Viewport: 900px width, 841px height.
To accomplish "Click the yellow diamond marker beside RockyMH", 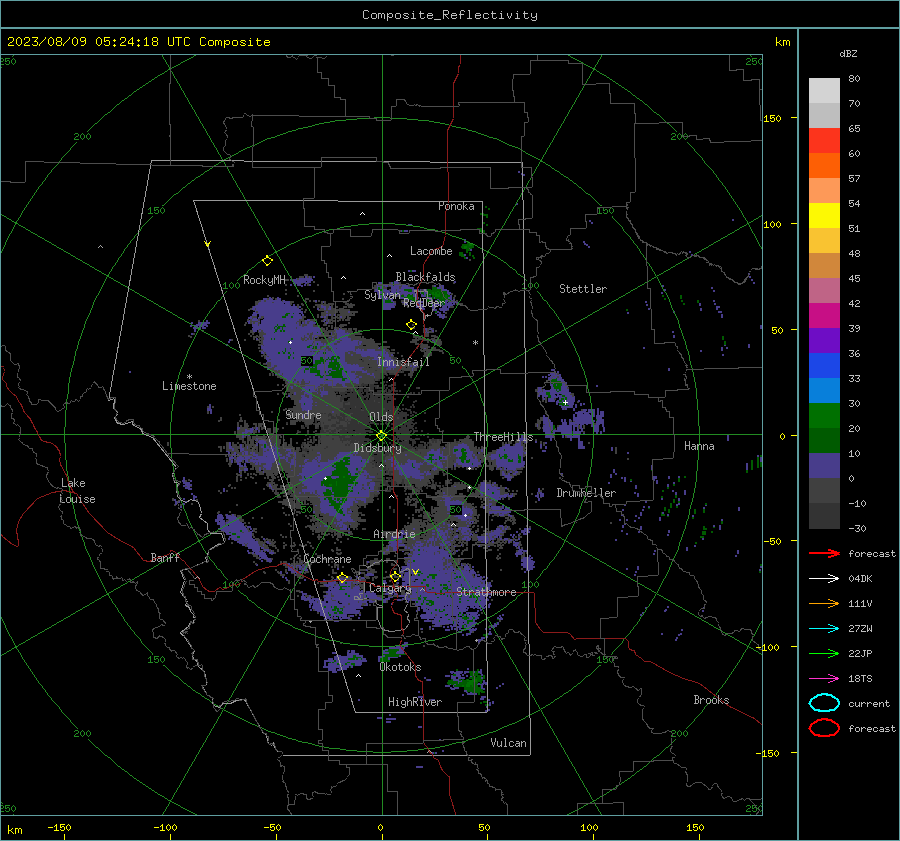I will pos(267,261).
